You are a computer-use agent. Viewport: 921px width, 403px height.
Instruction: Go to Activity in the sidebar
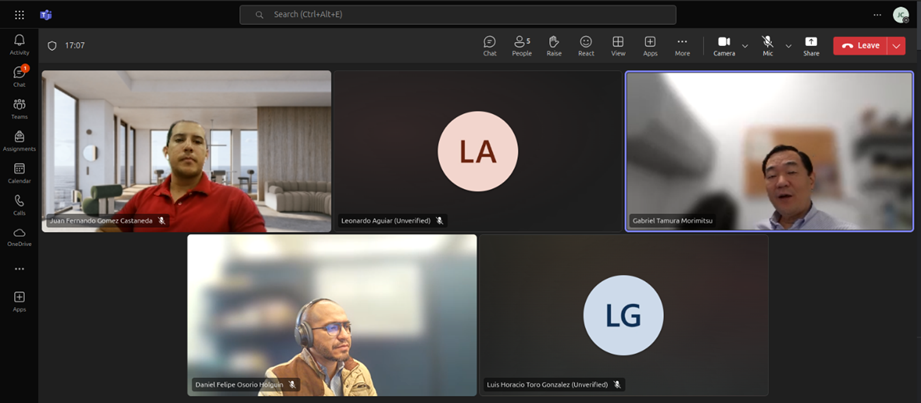click(19, 44)
